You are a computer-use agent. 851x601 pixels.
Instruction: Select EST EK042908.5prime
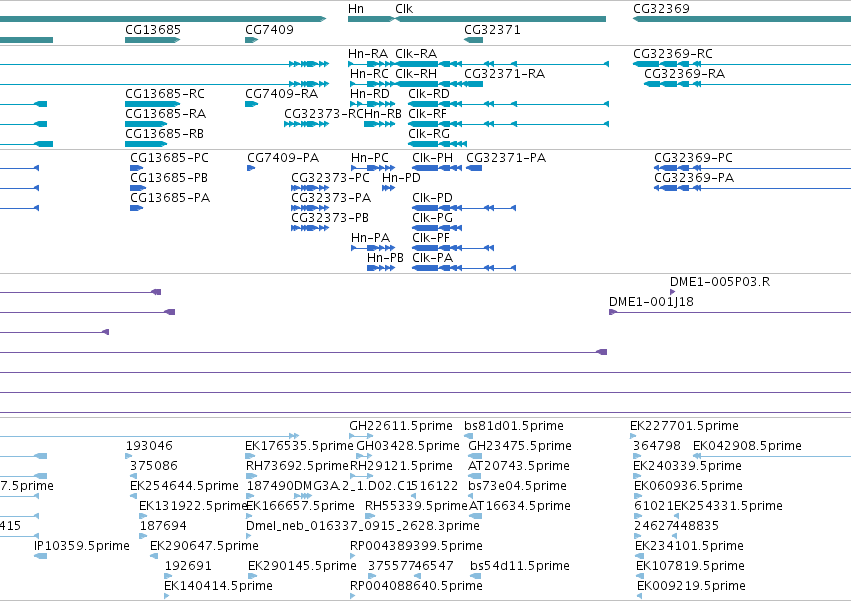click(x=772, y=456)
